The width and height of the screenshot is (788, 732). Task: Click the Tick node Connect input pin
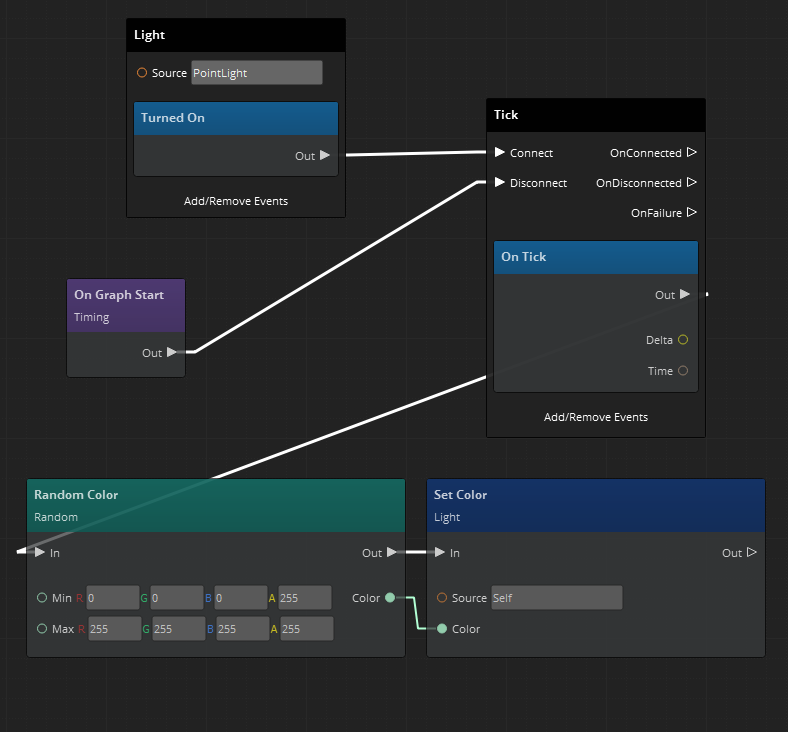click(500, 153)
